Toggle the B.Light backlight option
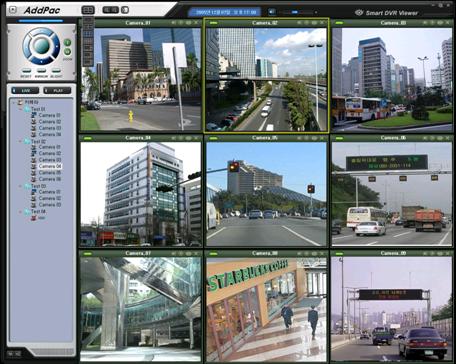 [x=56, y=71]
